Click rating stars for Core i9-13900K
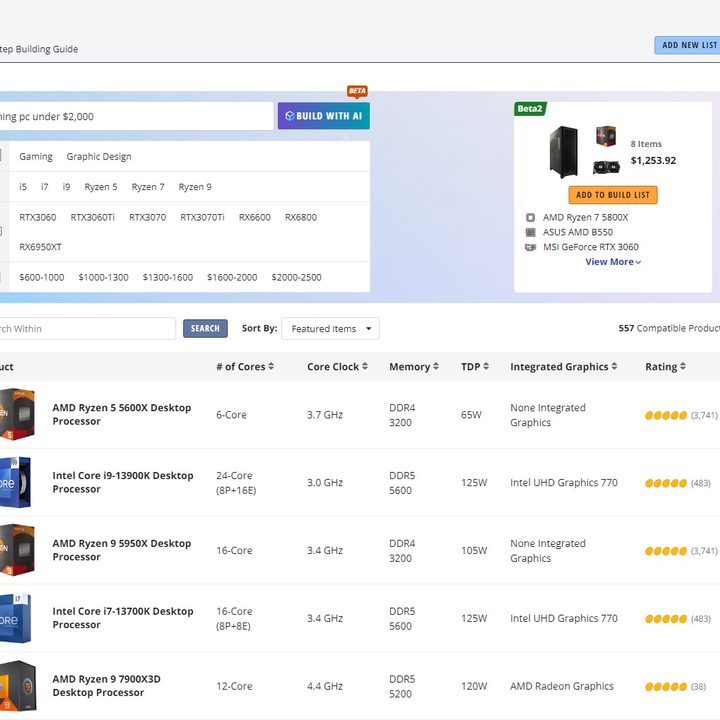This screenshot has height=720, width=720. tap(666, 483)
